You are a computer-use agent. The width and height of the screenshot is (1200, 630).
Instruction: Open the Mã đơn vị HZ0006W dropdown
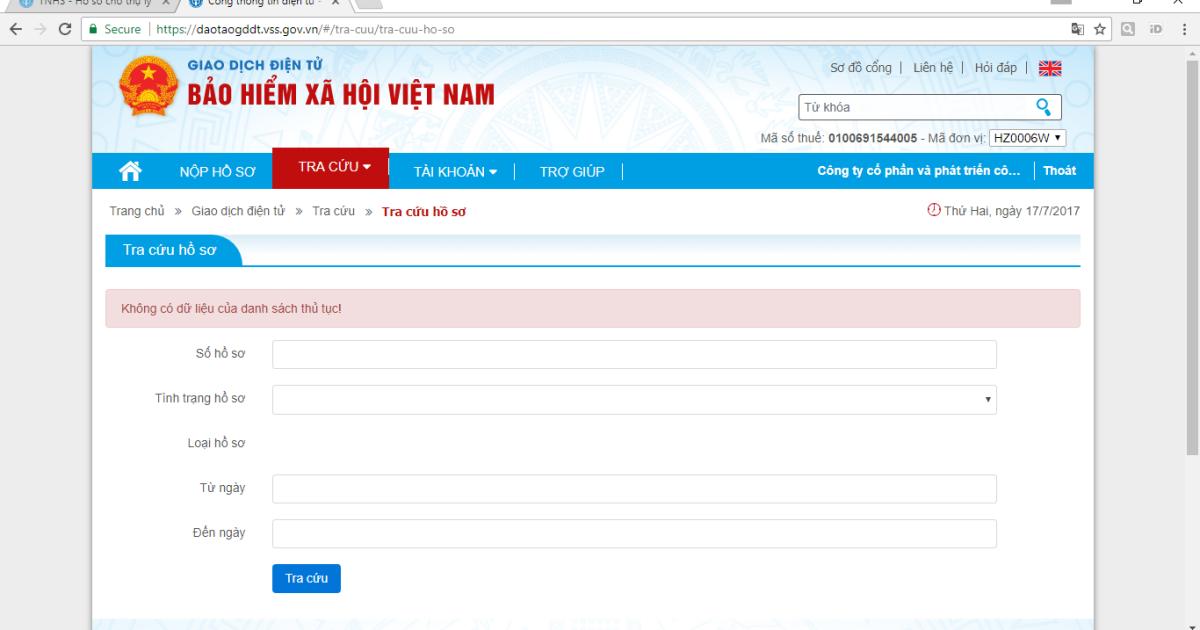click(1028, 138)
